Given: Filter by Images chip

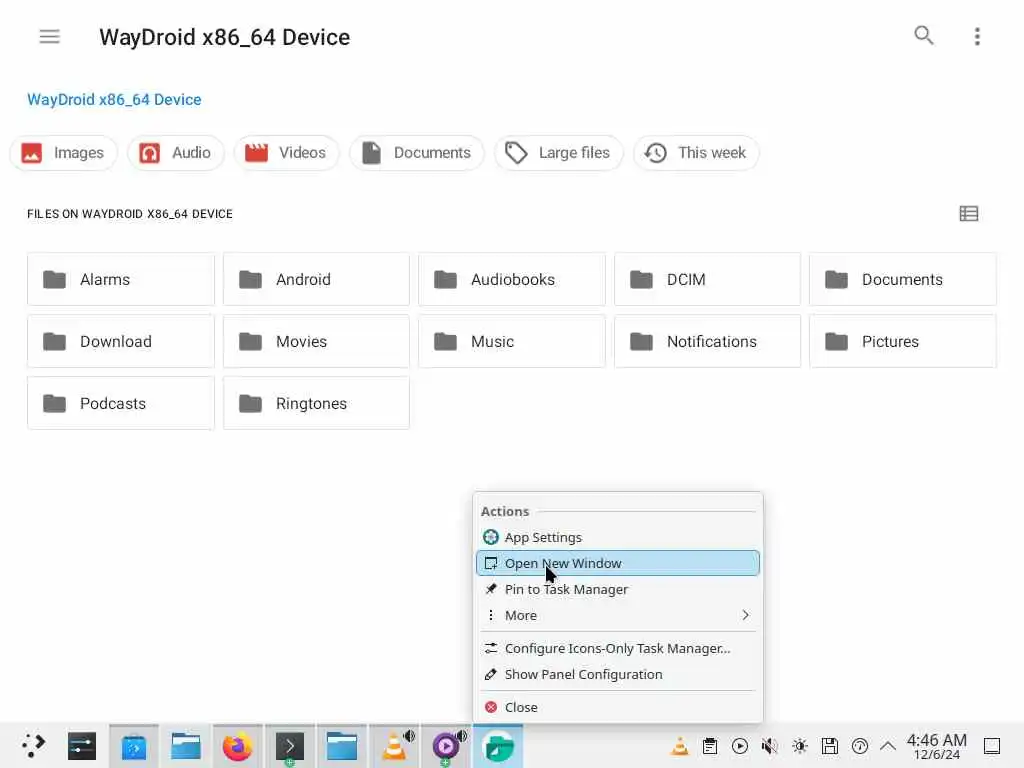Looking at the screenshot, I should pyautogui.click(x=63, y=153).
